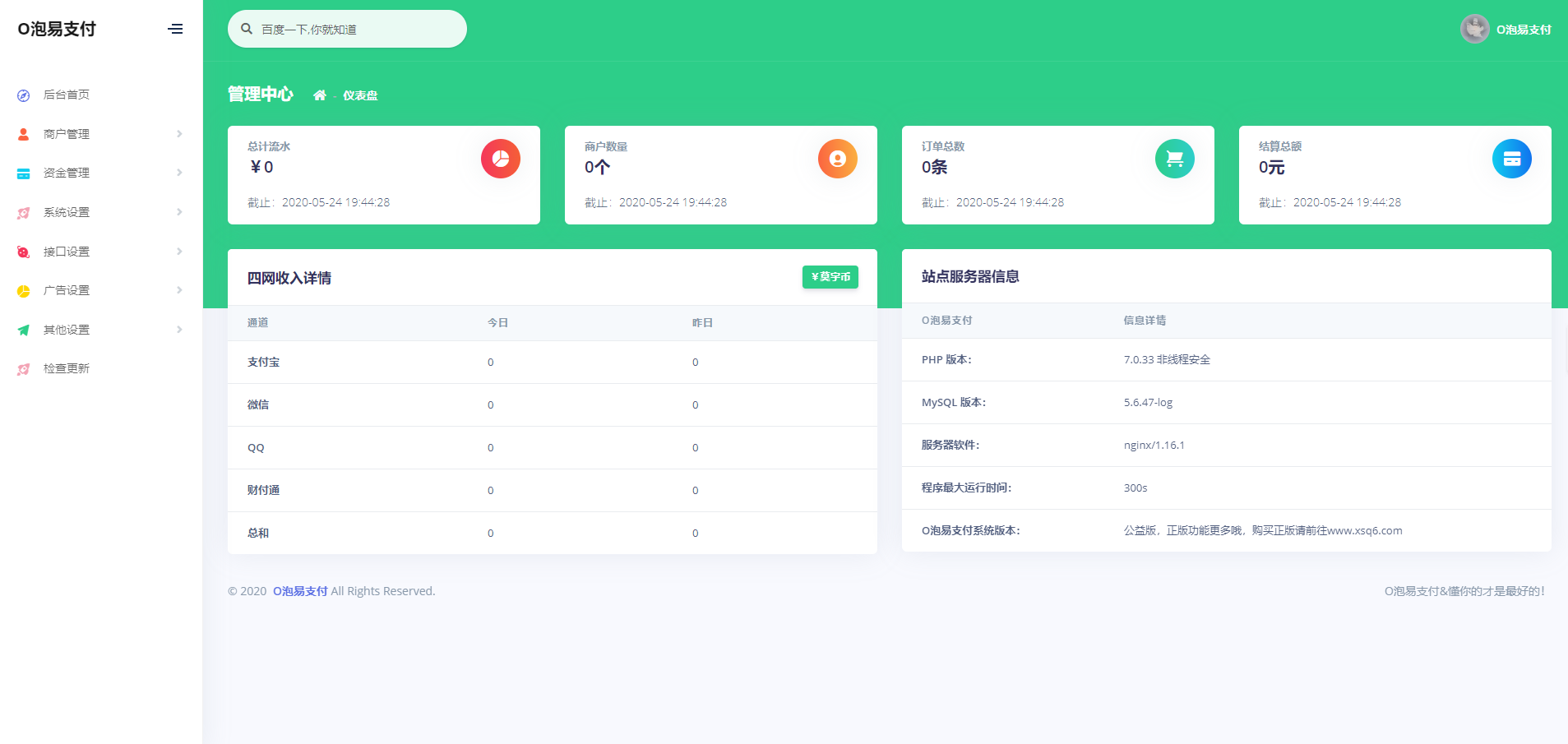Click the blue card icon on 结算总额 card
The height and width of the screenshot is (744, 1568).
1512,159
